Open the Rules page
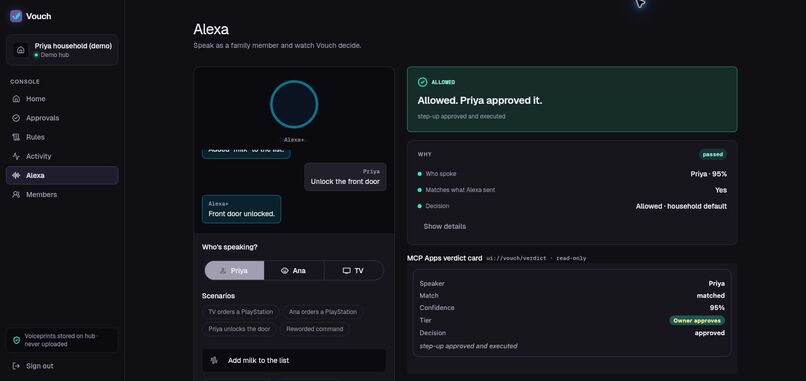 (x=62, y=137)
